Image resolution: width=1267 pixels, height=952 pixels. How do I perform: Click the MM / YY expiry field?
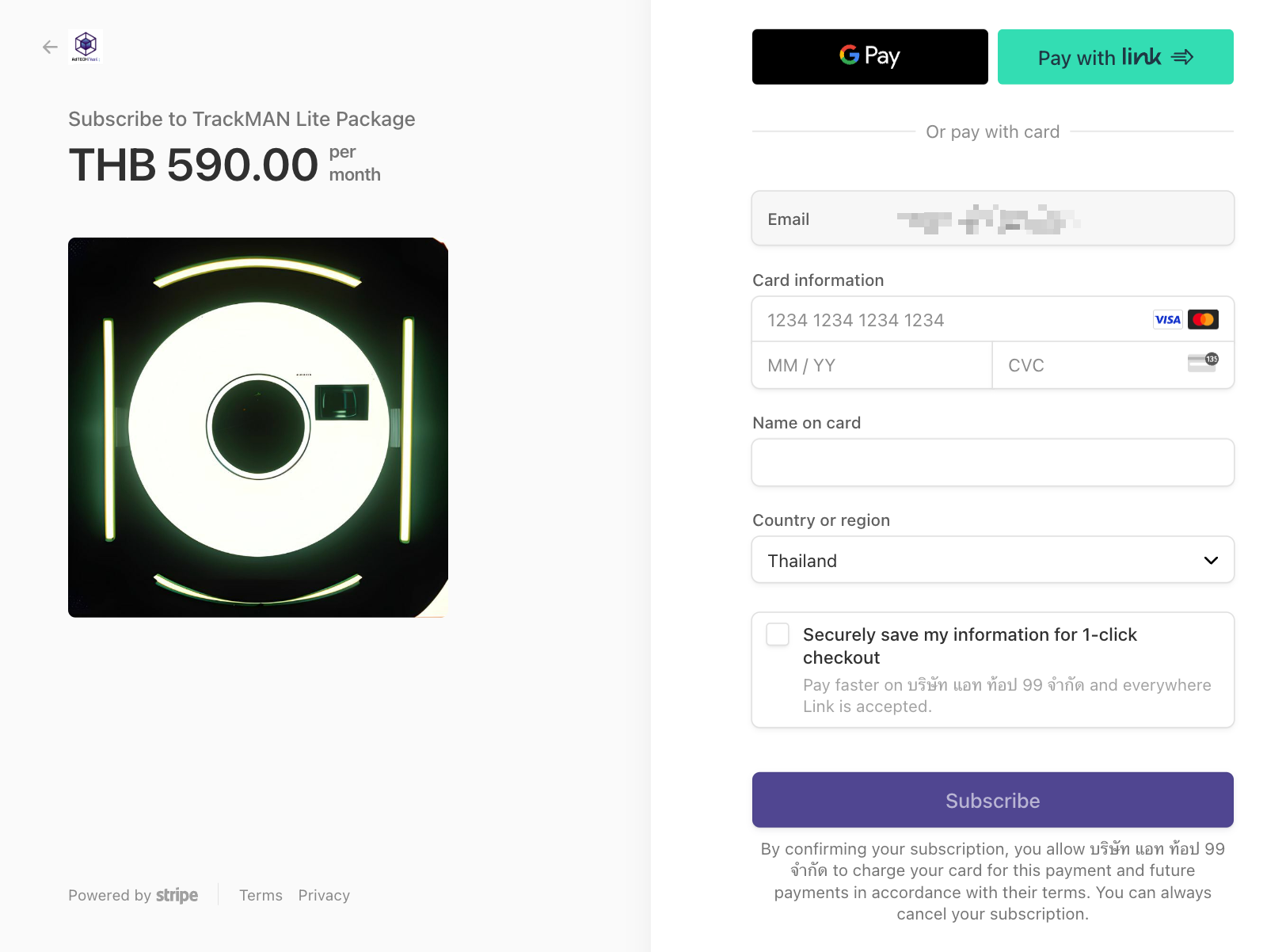871,366
